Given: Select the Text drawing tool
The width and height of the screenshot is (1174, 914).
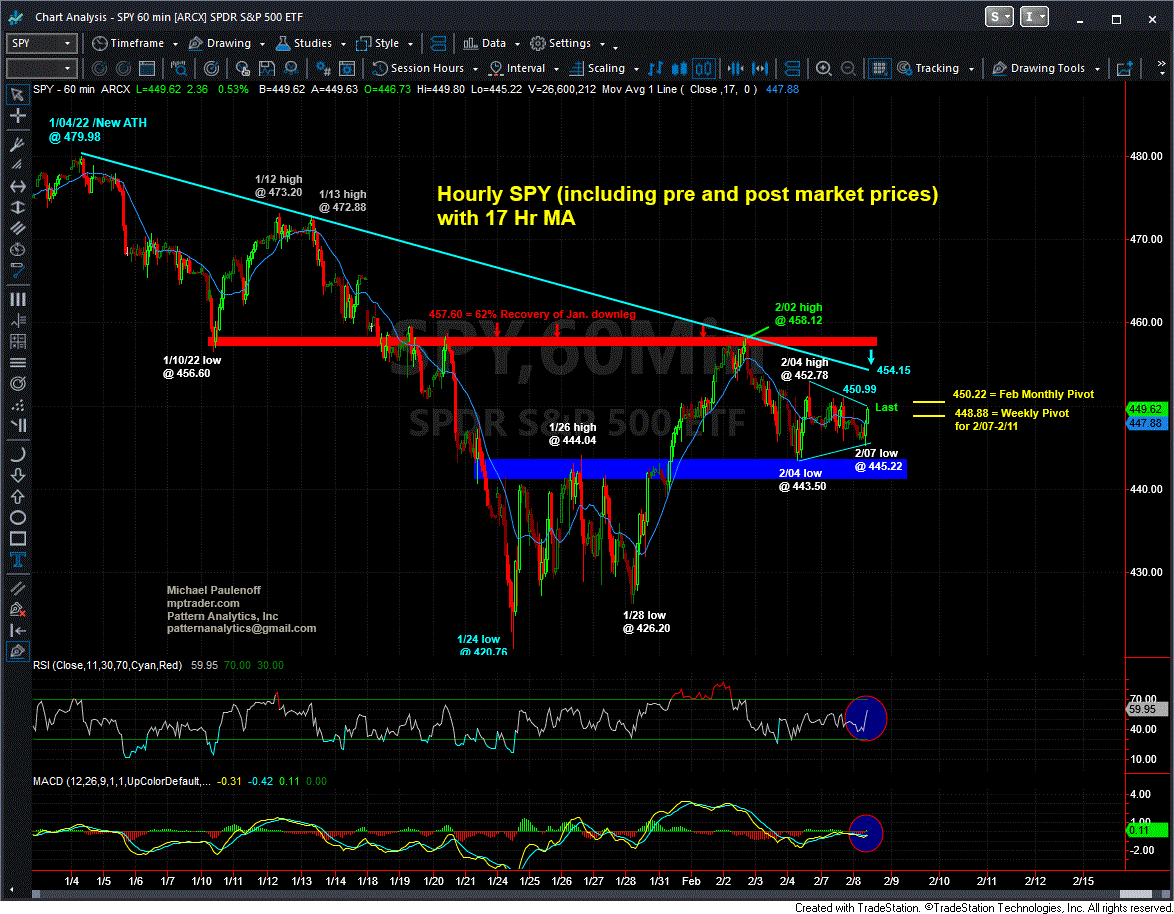Looking at the screenshot, I should click(x=17, y=560).
